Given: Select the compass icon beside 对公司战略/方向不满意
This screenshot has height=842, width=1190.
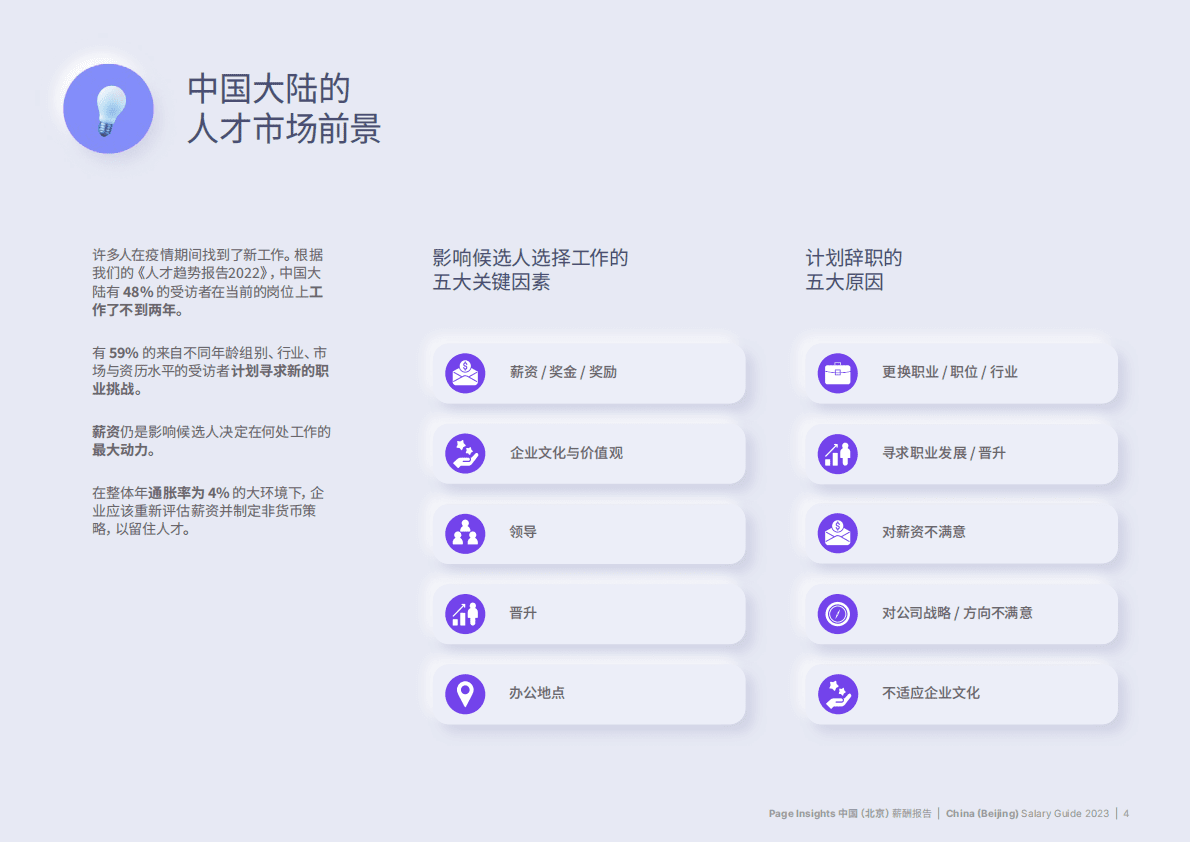Looking at the screenshot, I should tap(837, 612).
